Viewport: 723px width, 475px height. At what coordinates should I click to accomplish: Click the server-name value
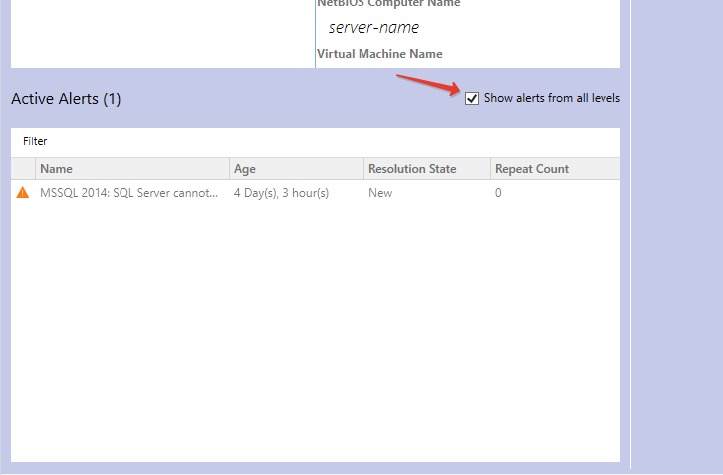[x=373, y=28]
